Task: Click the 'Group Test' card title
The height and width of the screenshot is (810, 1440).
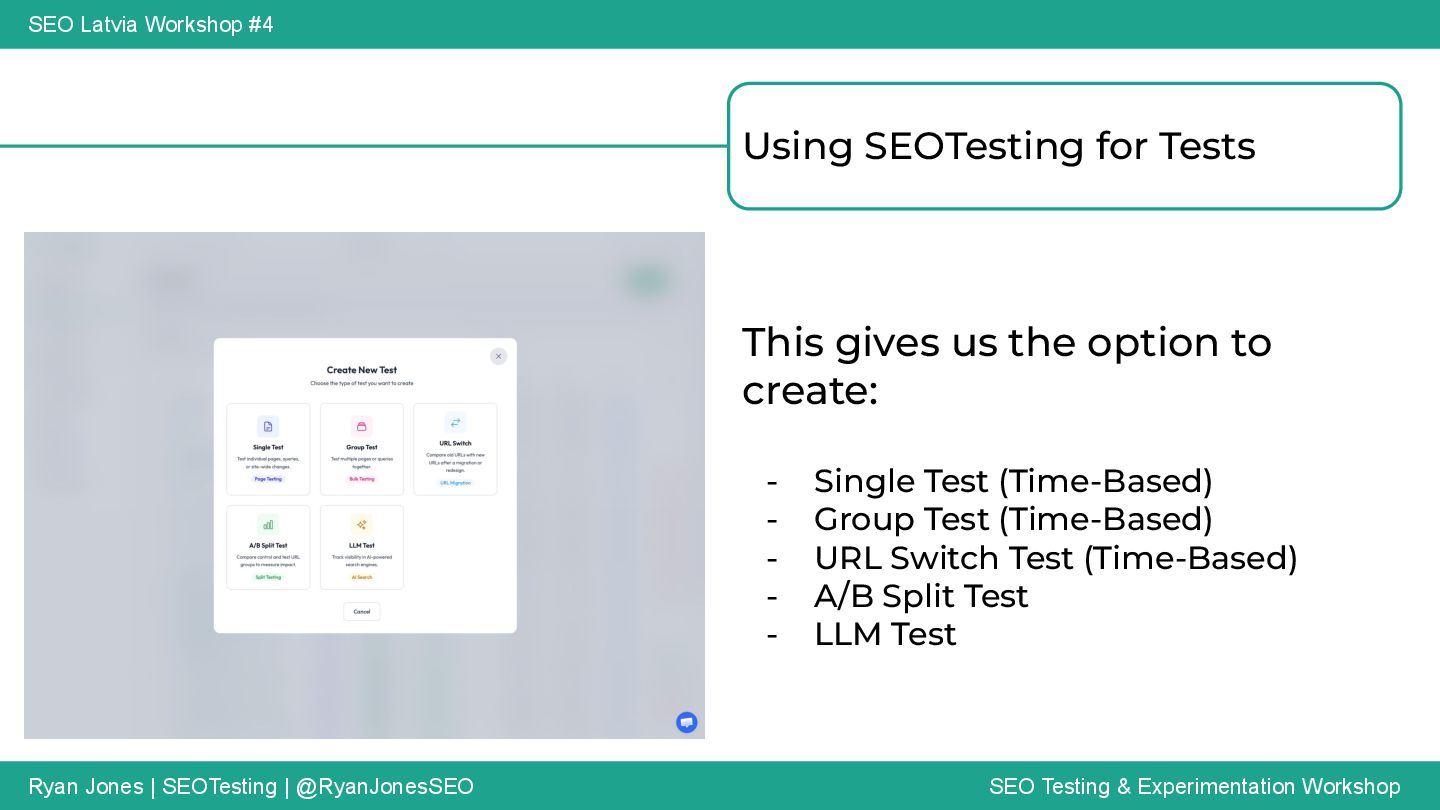Action: pos(362,448)
